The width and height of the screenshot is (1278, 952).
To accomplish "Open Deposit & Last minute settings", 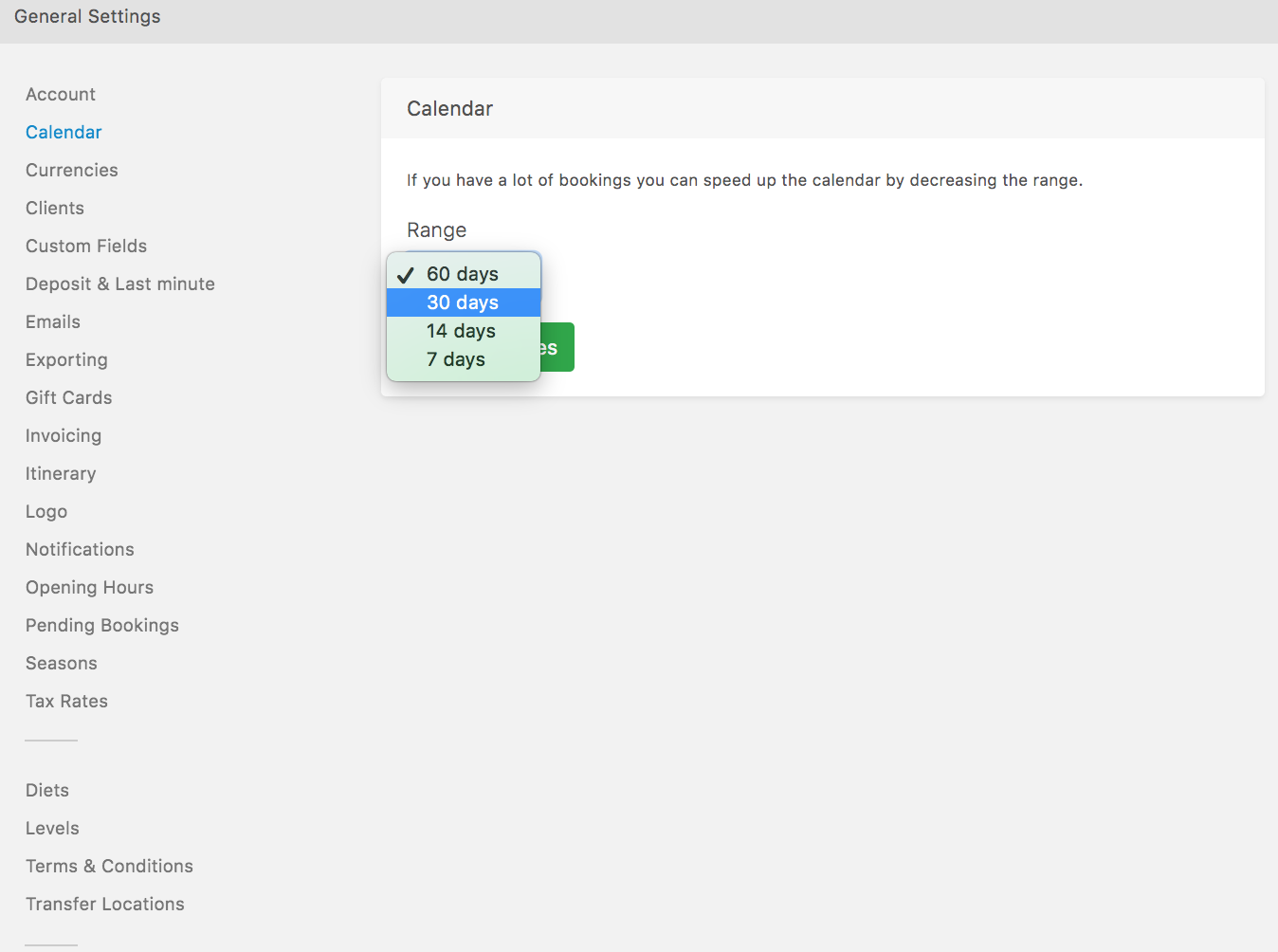I will (120, 284).
